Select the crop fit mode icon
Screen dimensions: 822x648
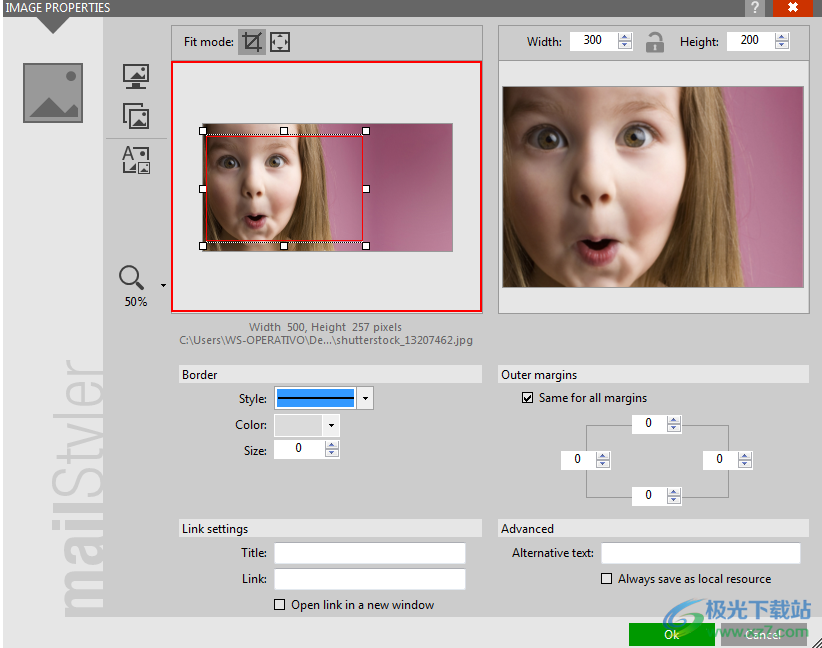[x=252, y=42]
